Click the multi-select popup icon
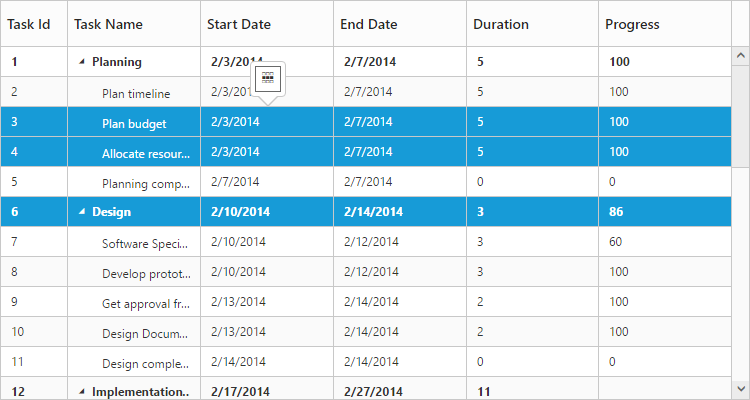 pos(267,77)
